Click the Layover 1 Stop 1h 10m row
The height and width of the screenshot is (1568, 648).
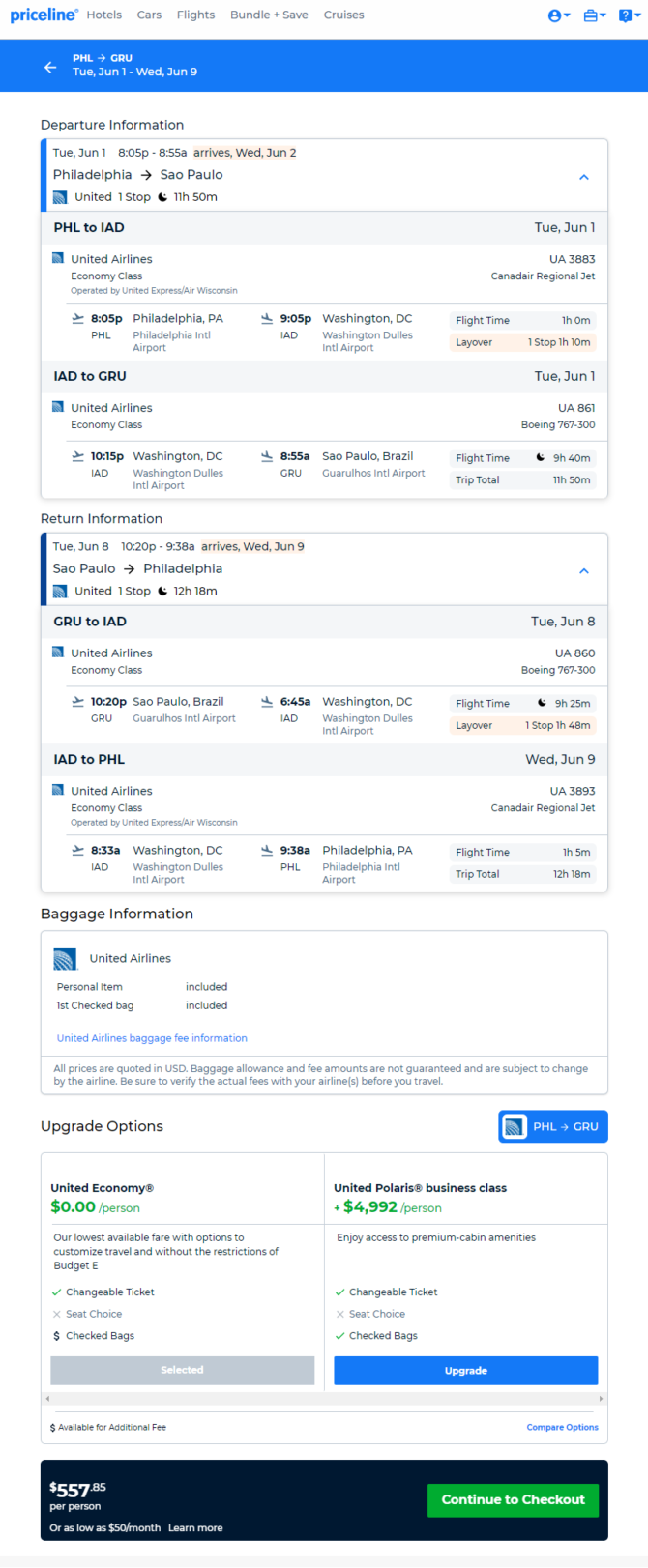[522, 342]
